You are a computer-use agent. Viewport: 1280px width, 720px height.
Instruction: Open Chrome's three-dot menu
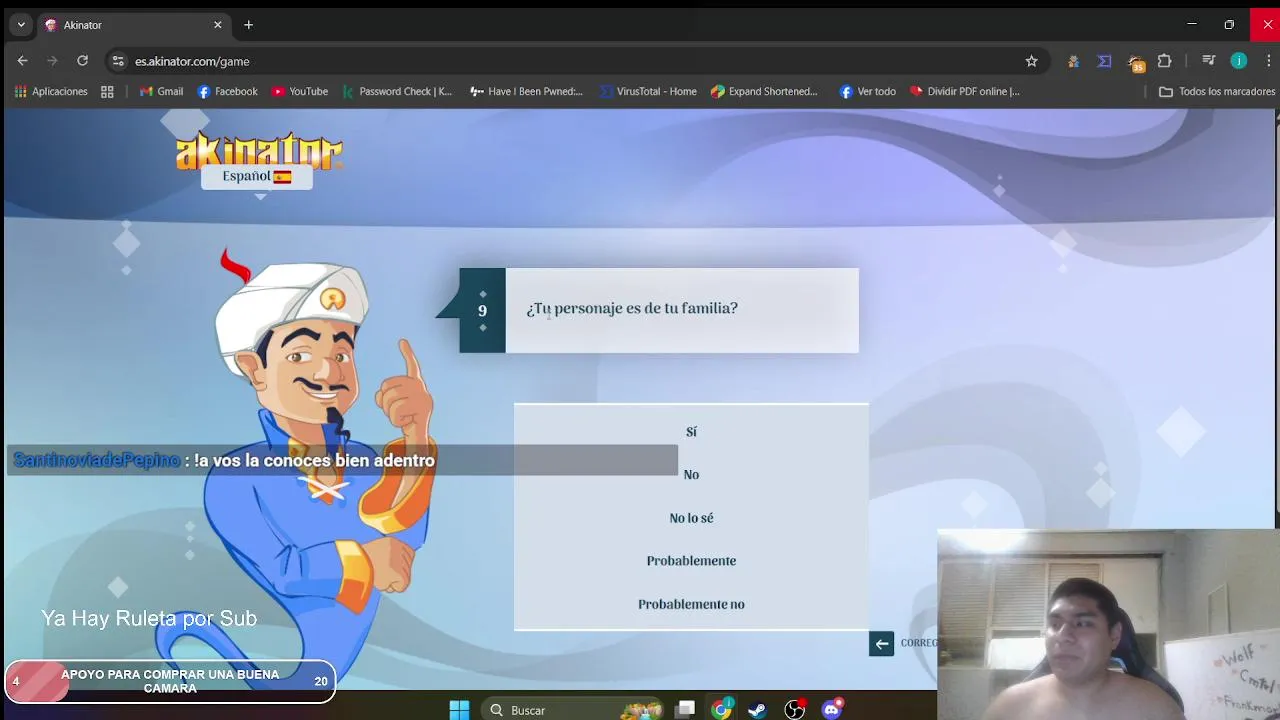[x=1268, y=61]
